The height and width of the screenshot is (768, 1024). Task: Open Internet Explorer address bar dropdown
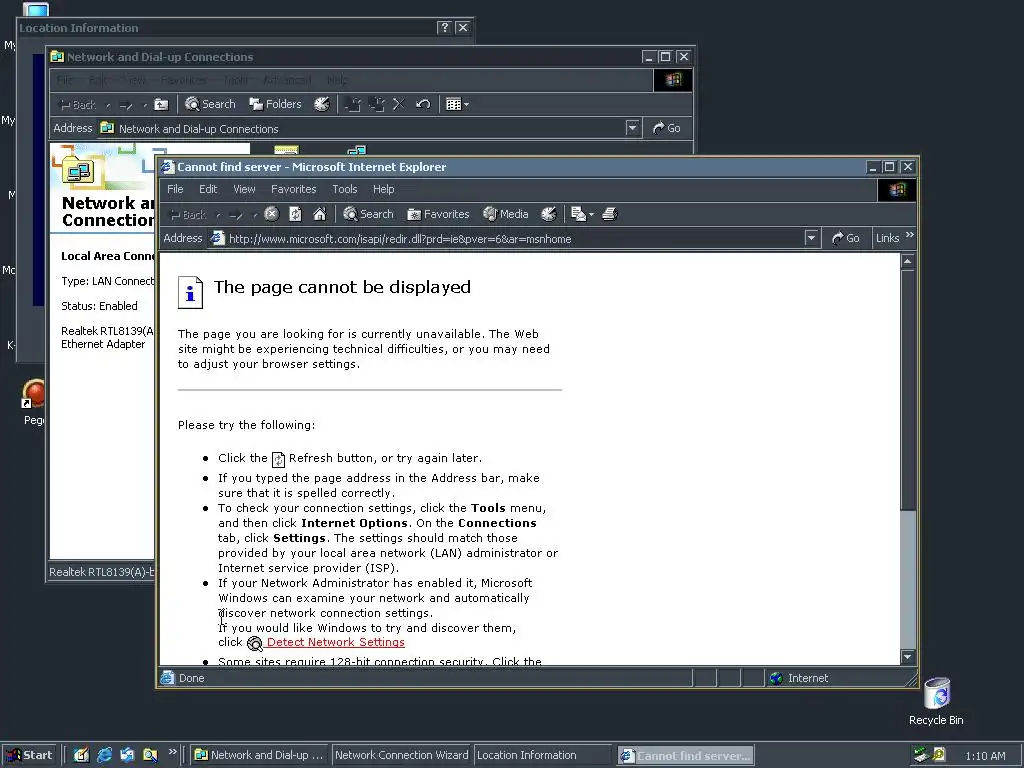pos(811,238)
